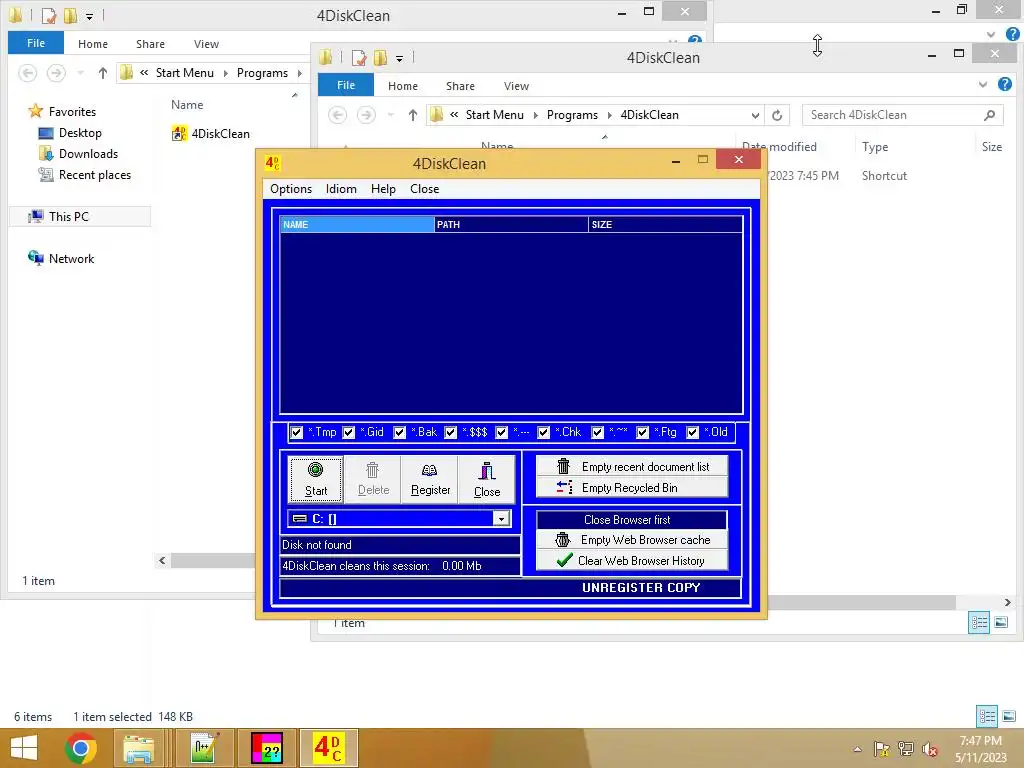Click the Start scan button
The image size is (1024, 768).
[x=315, y=479]
